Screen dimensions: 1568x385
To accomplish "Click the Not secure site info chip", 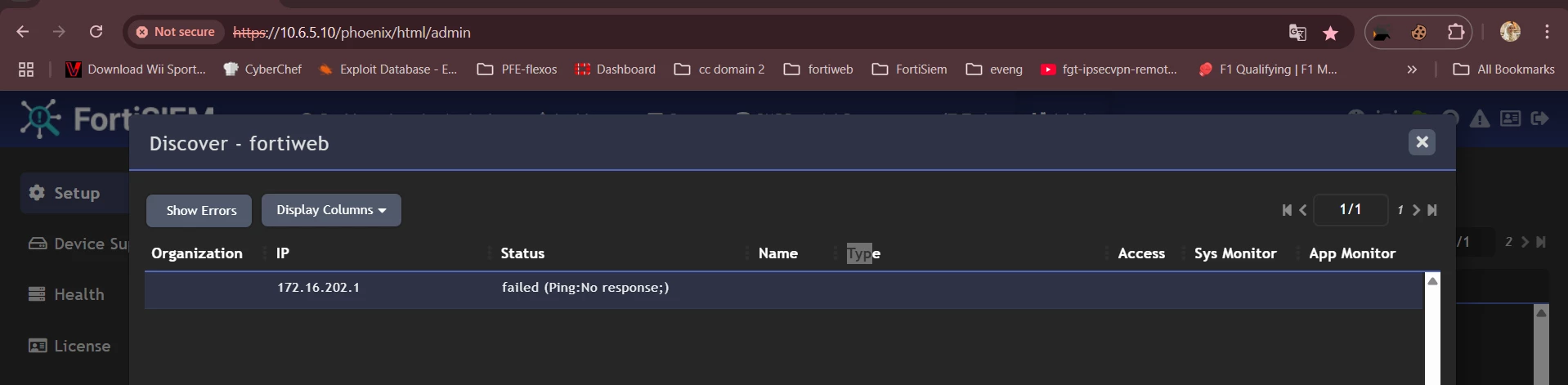I will click(x=176, y=32).
